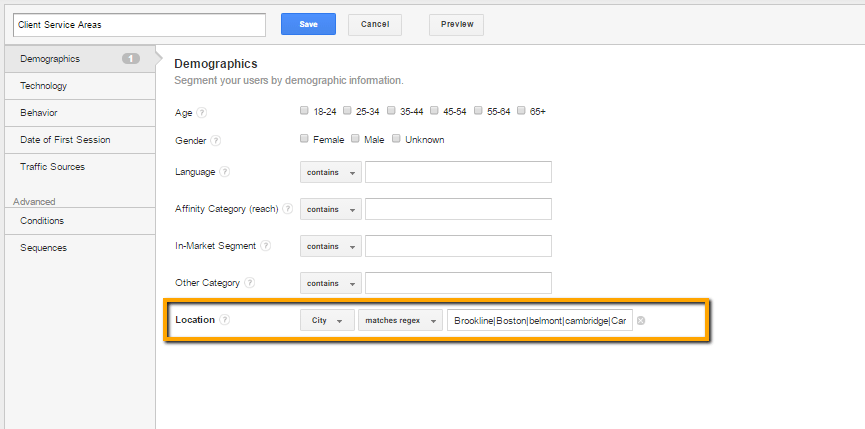Viewport: 865px width, 429px height.
Task: Expand the matches regex dropdown
Action: (x=401, y=320)
